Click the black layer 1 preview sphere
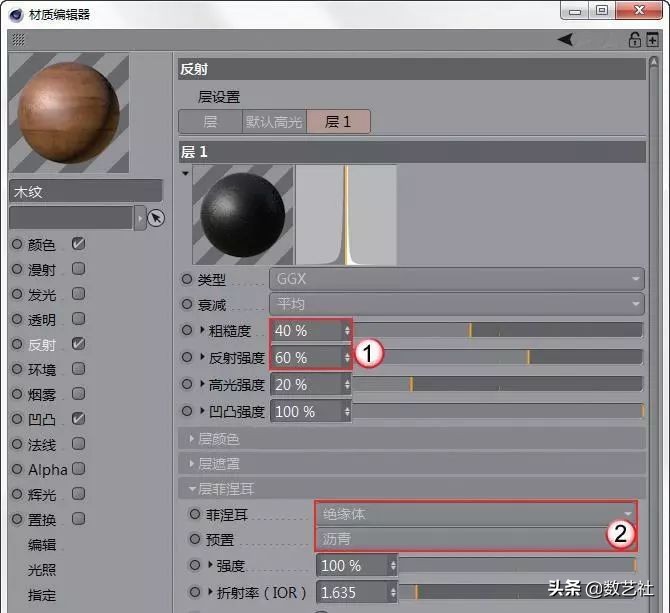The height and width of the screenshot is (613, 670). pos(243,215)
